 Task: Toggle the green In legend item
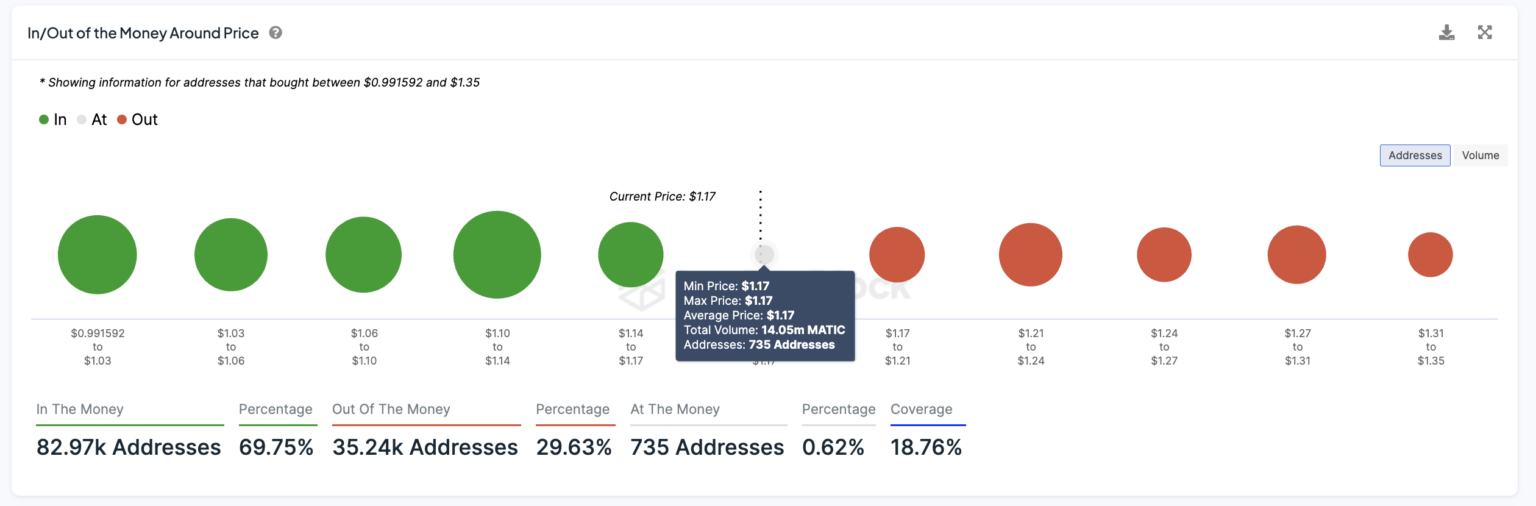53,120
